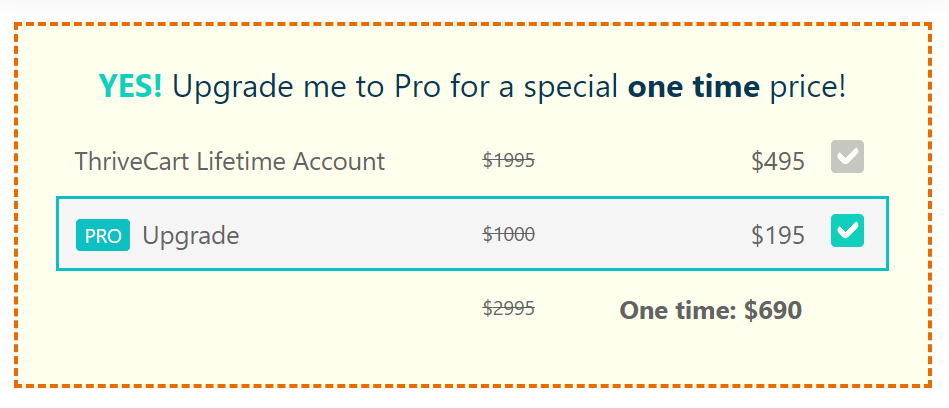The height and width of the screenshot is (408, 949).
Task: Select the ThriveCart Lifetime Account label
Action: click(x=229, y=161)
